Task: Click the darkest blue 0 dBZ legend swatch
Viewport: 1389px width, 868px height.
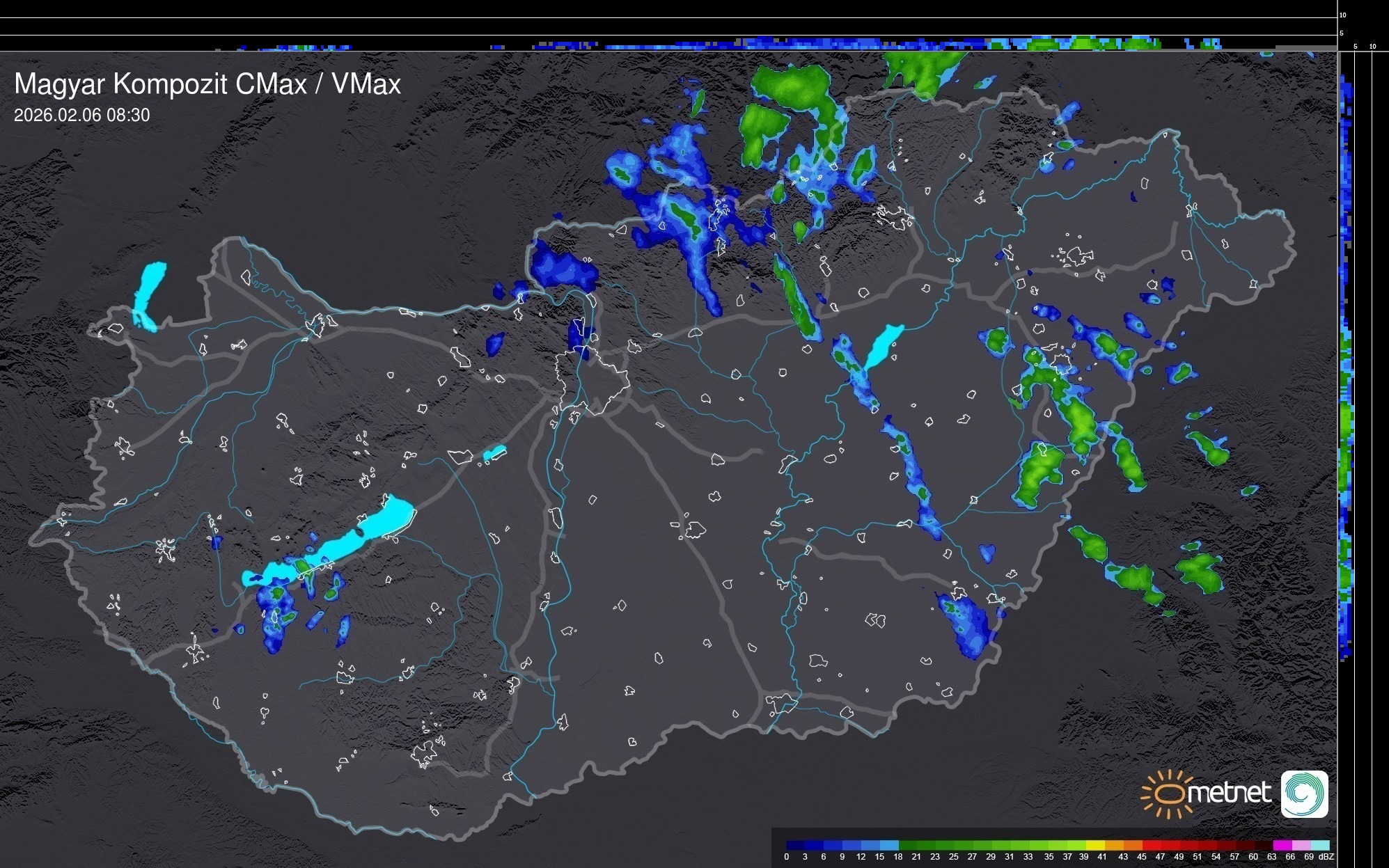Action: (x=796, y=845)
